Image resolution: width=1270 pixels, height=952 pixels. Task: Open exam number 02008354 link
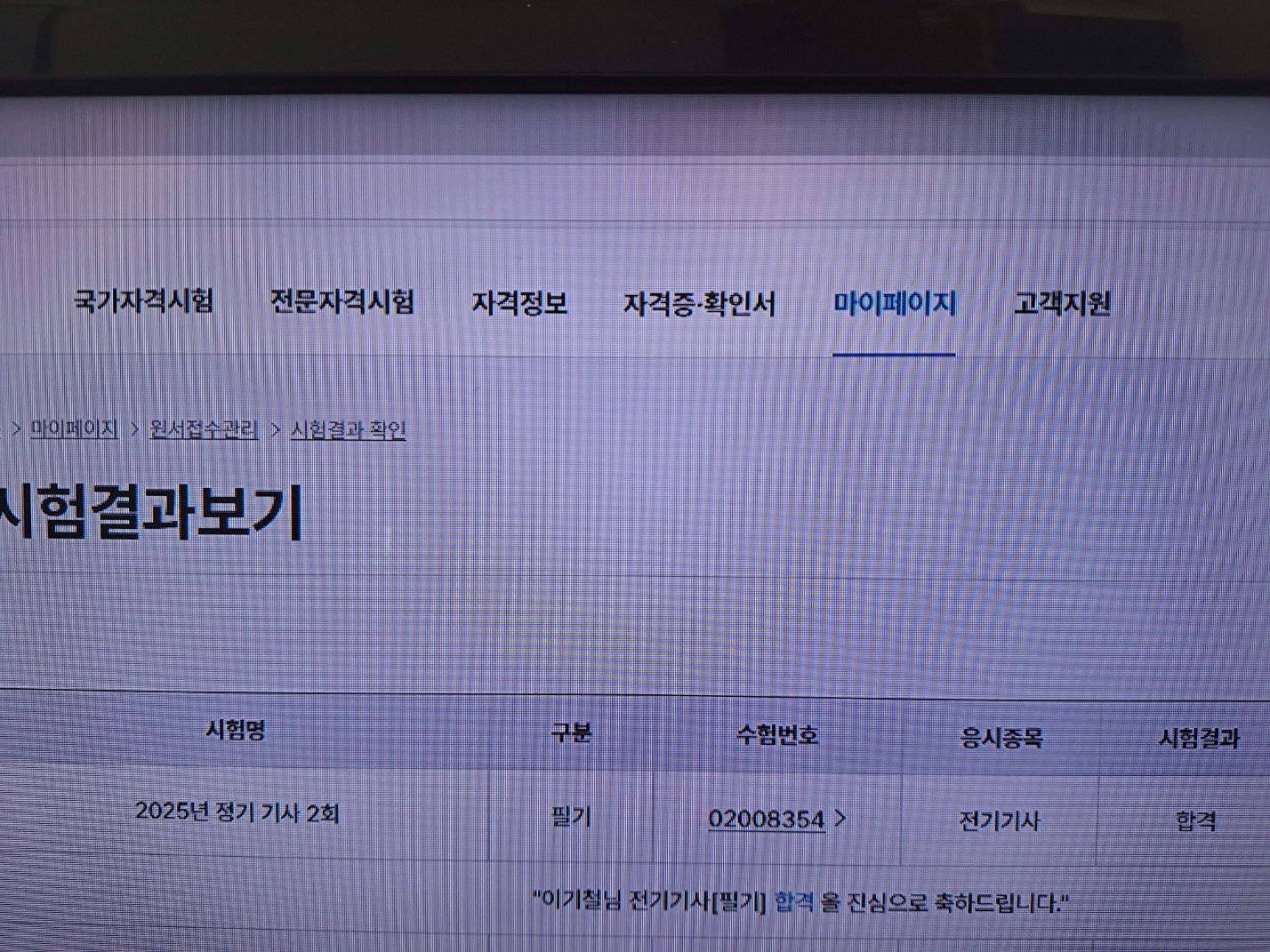[767, 820]
